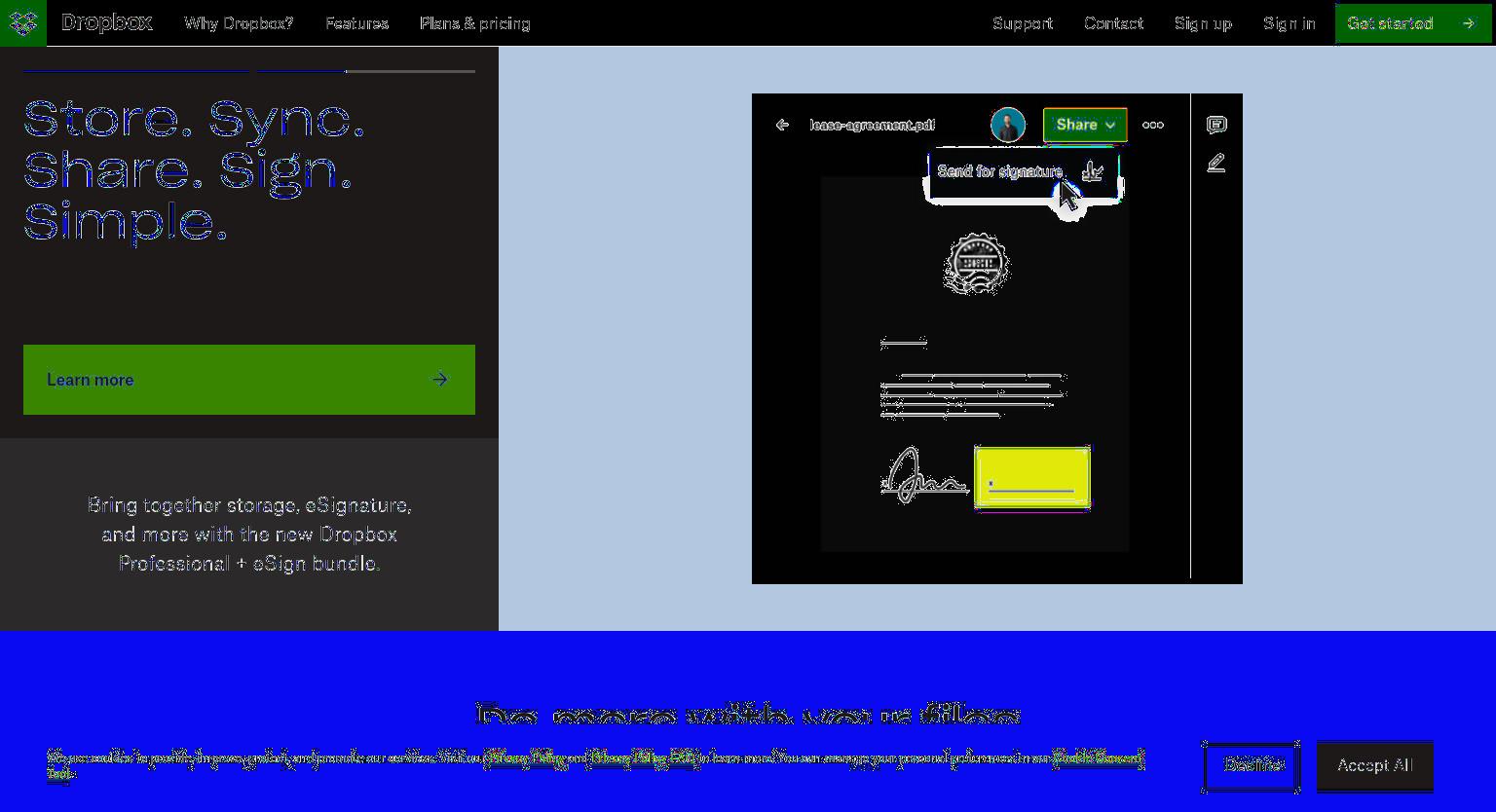Viewport: 1496px width, 812px height.
Task: Click the Dropbox wordmark in the header
Action: tap(106, 22)
